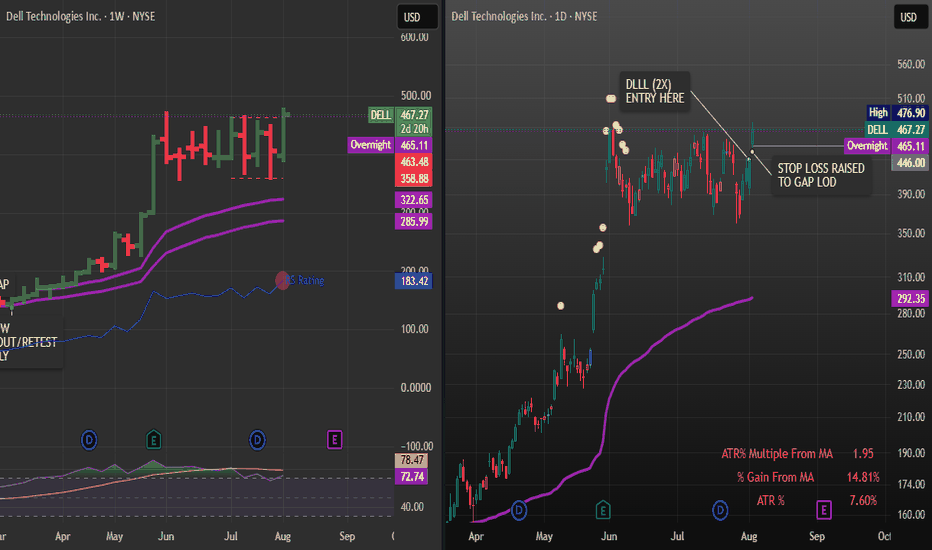This screenshot has width=932, height=550.
Task: Click the Aug label on daily time axis
Action: (749, 536)
